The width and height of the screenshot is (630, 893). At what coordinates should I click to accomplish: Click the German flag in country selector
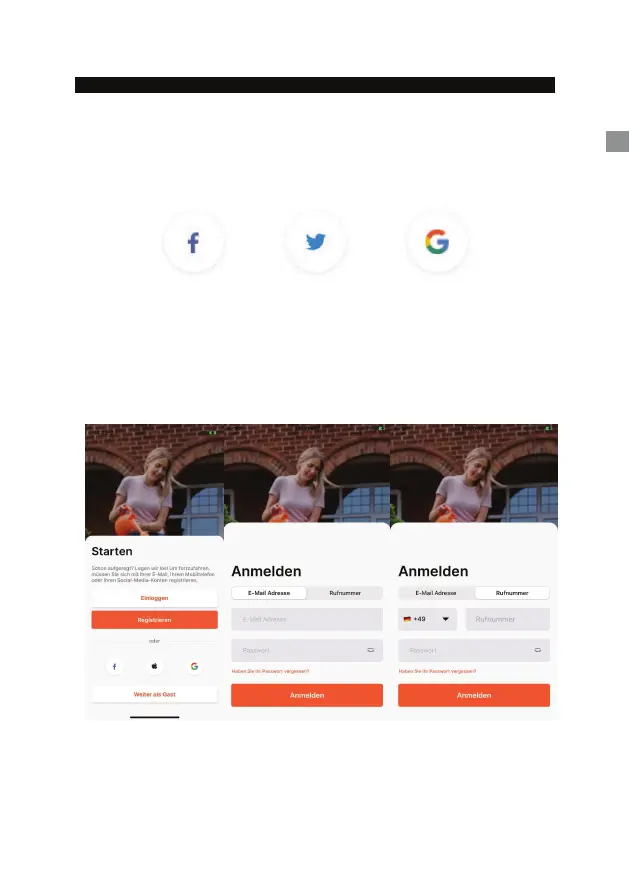coord(407,619)
